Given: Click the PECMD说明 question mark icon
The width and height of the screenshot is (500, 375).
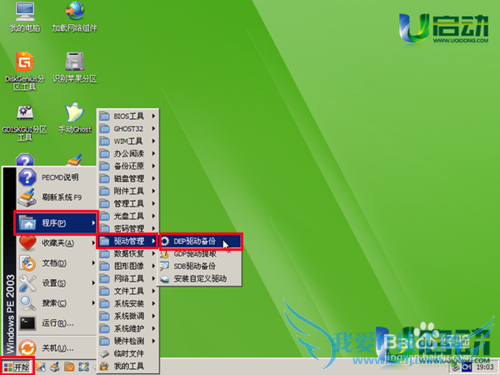Looking at the screenshot, I should pos(27,177).
